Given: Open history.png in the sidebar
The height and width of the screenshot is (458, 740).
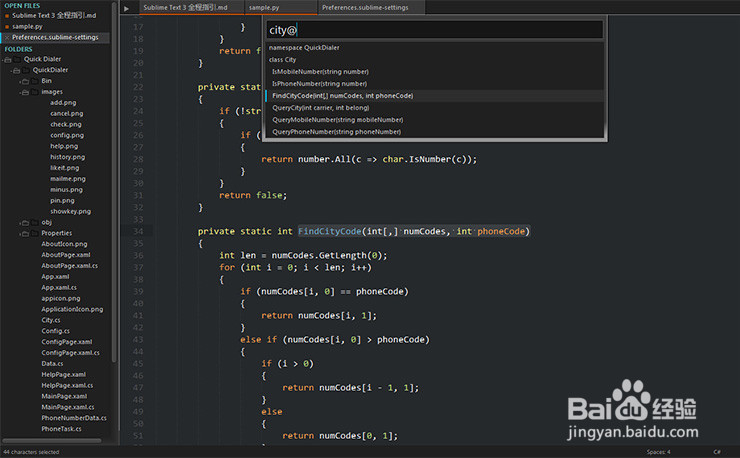Looking at the screenshot, I should (x=67, y=157).
